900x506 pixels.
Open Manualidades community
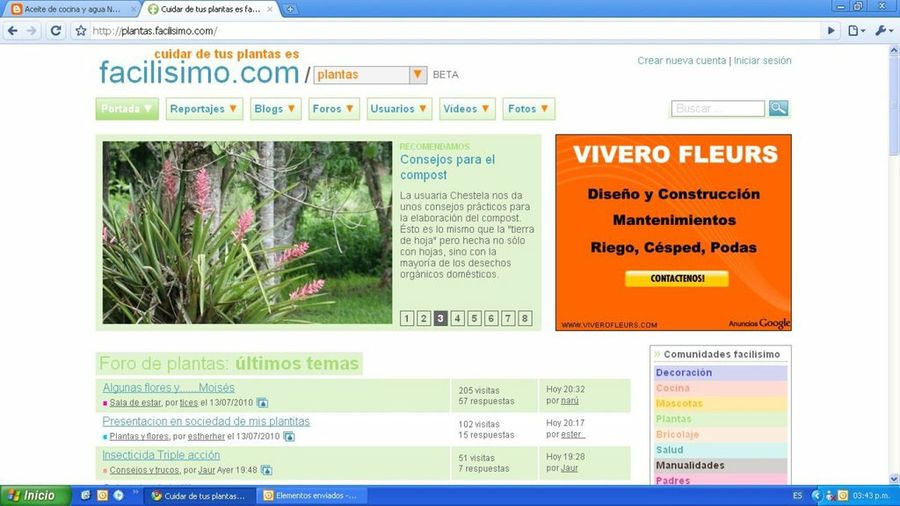(x=720, y=465)
